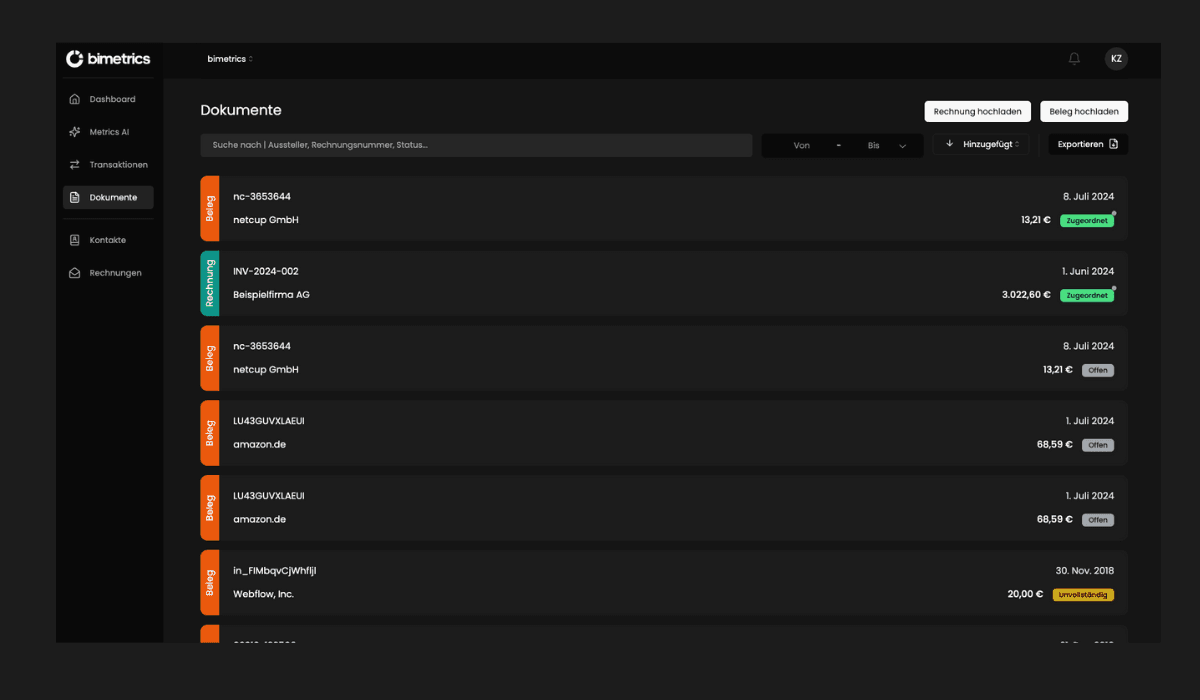Toggle sort direction arrow beside Hinzugefügt
The image size is (1200, 700).
pyautogui.click(x=949, y=144)
